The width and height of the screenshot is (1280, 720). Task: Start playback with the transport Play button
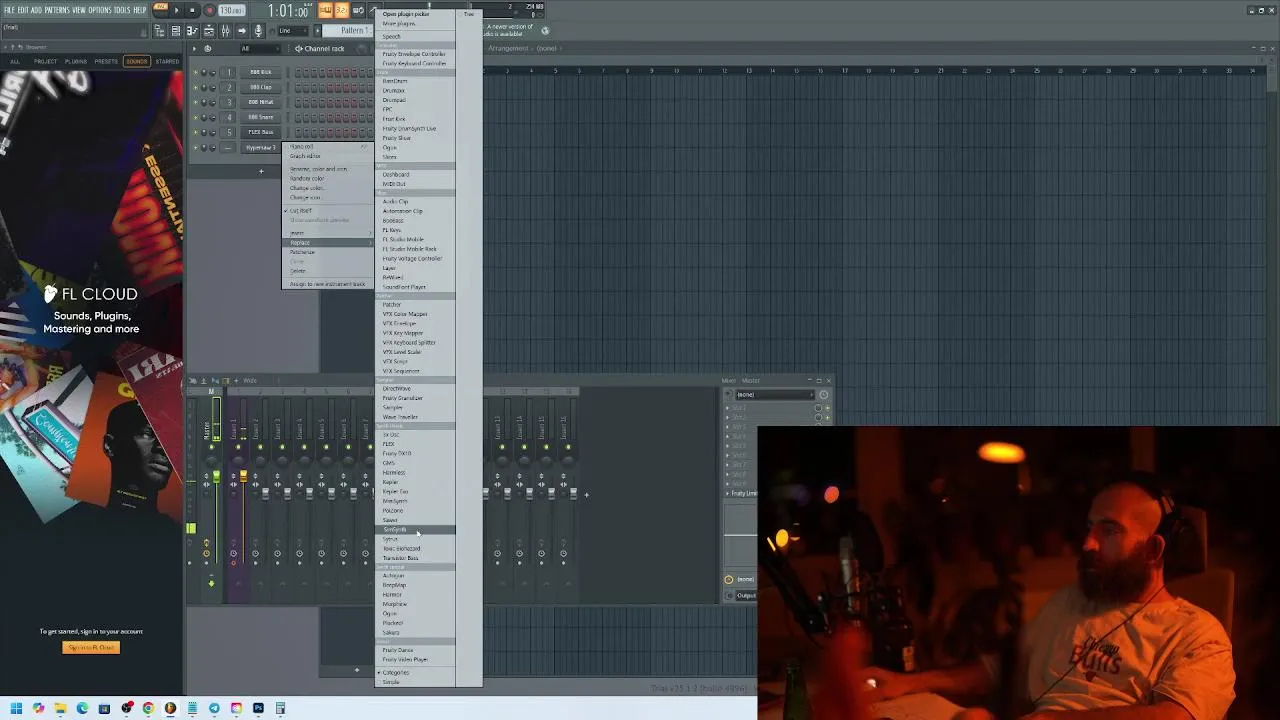click(177, 10)
